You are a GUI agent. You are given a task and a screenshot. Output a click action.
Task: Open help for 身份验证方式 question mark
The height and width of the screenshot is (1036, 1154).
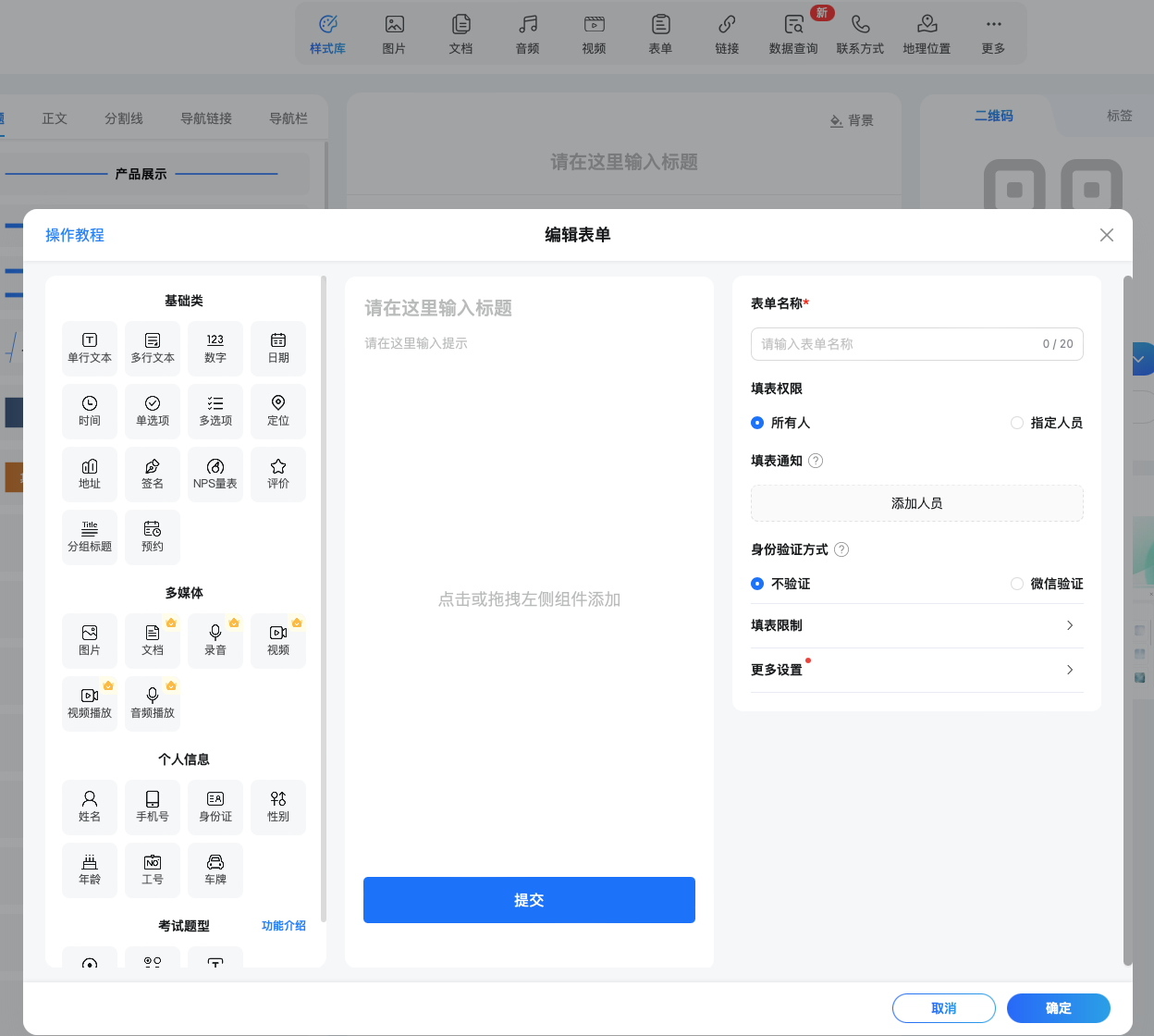(x=841, y=549)
